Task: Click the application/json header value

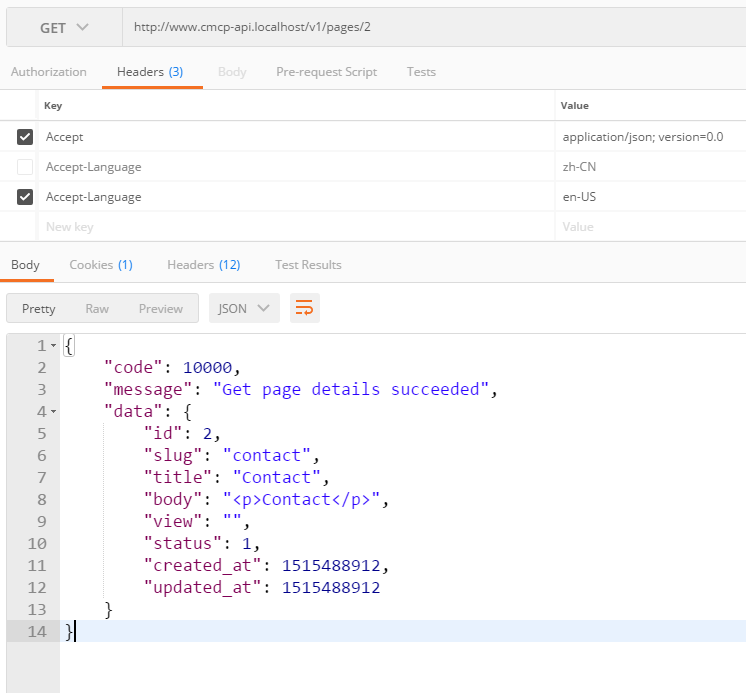Action: tap(642, 137)
